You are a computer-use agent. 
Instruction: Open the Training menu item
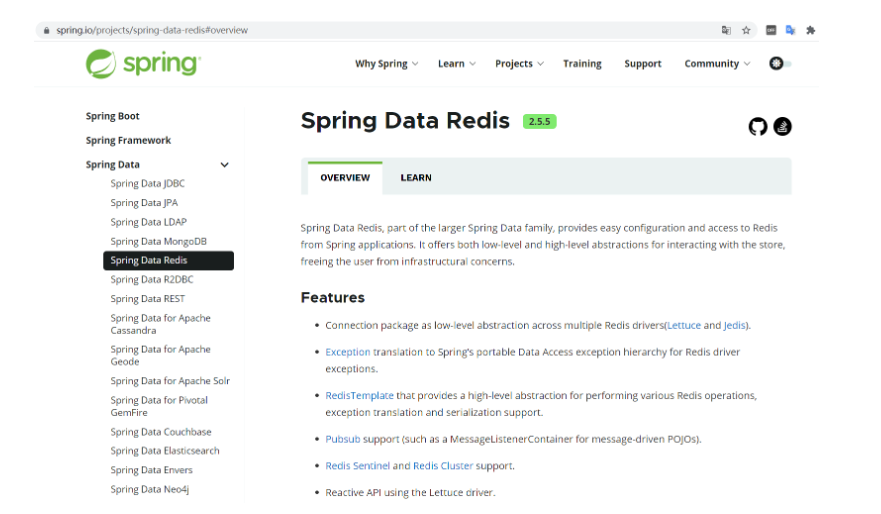click(582, 63)
